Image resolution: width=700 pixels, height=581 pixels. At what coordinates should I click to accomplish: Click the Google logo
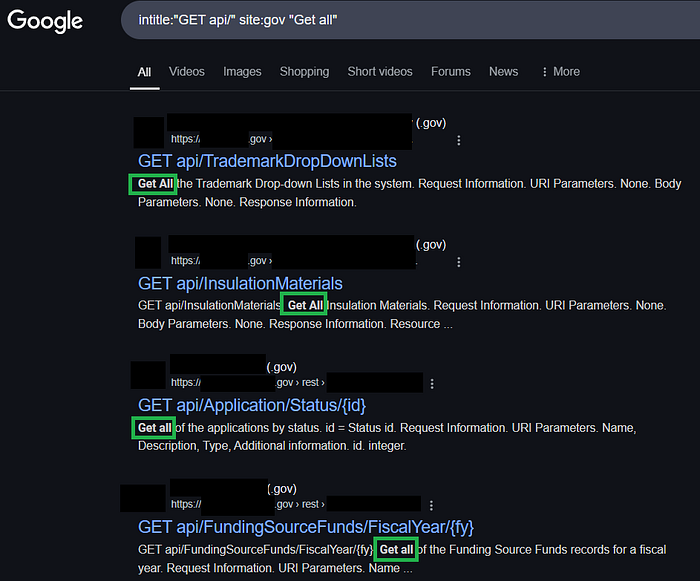click(45, 21)
